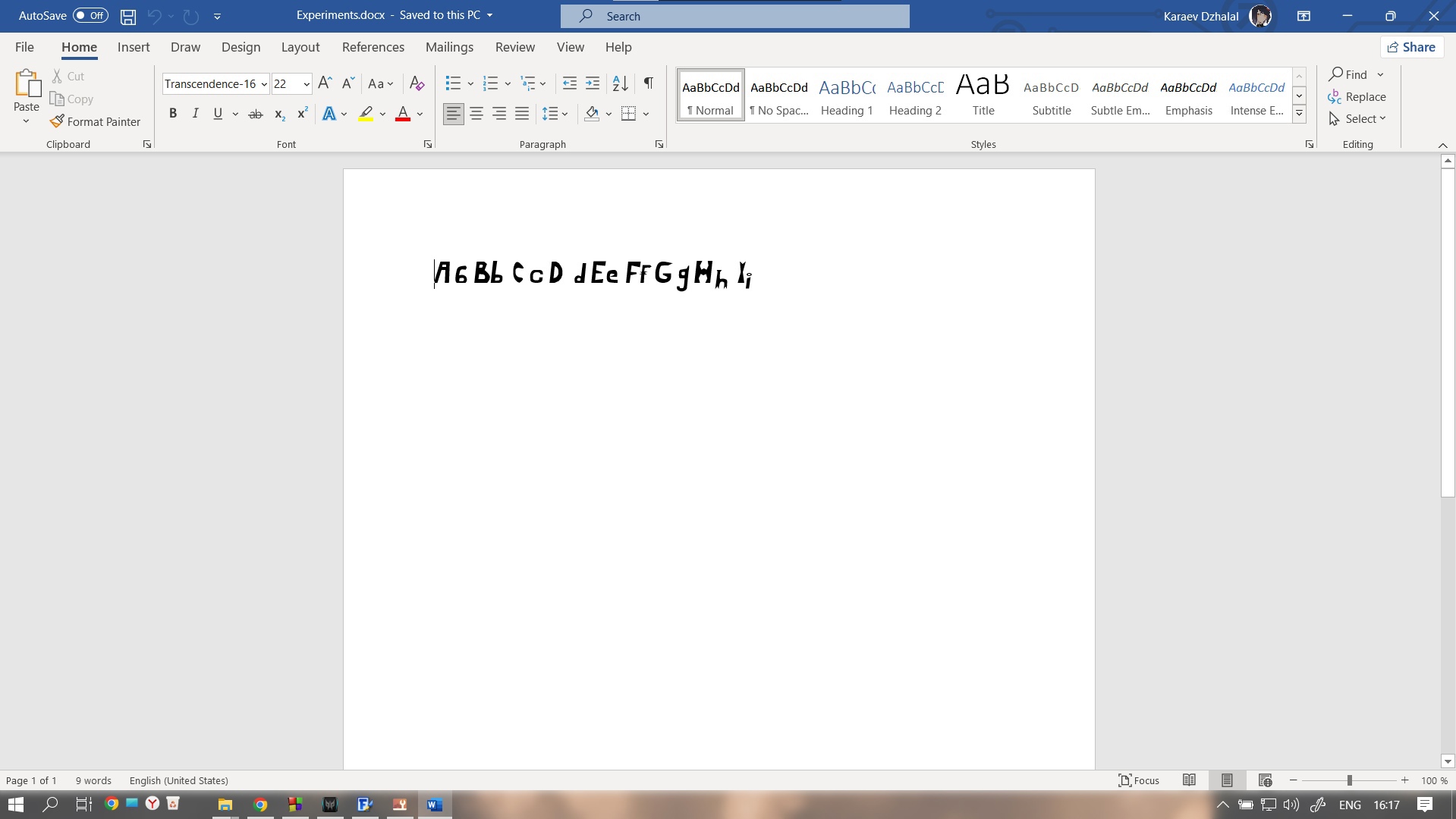Toggle Underline formatting
1456x819 pixels.
(x=218, y=114)
